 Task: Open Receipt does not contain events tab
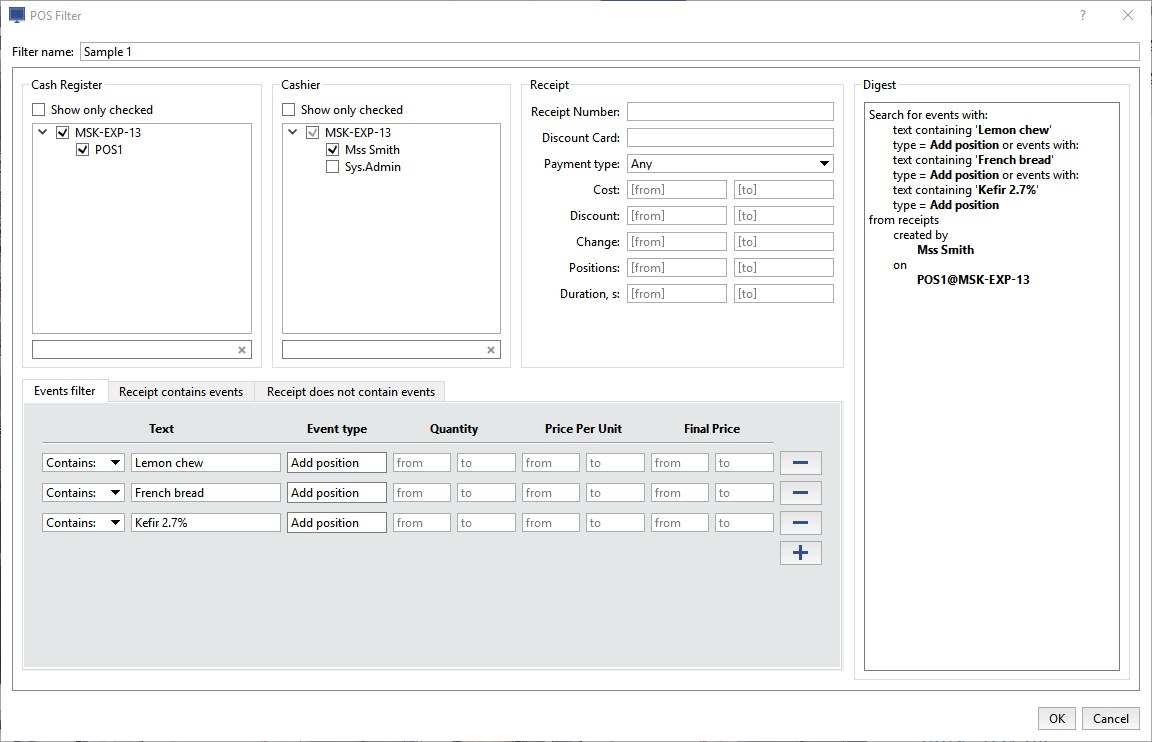(x=350, y=392)
